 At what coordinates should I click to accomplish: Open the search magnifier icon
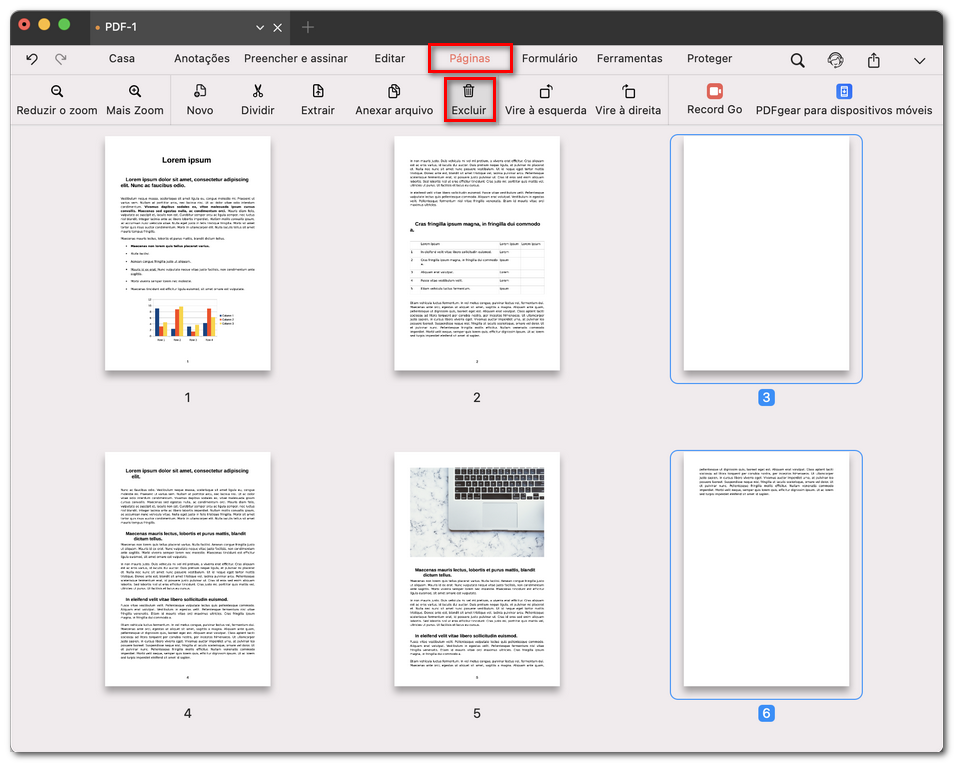(x=797, y=59)
